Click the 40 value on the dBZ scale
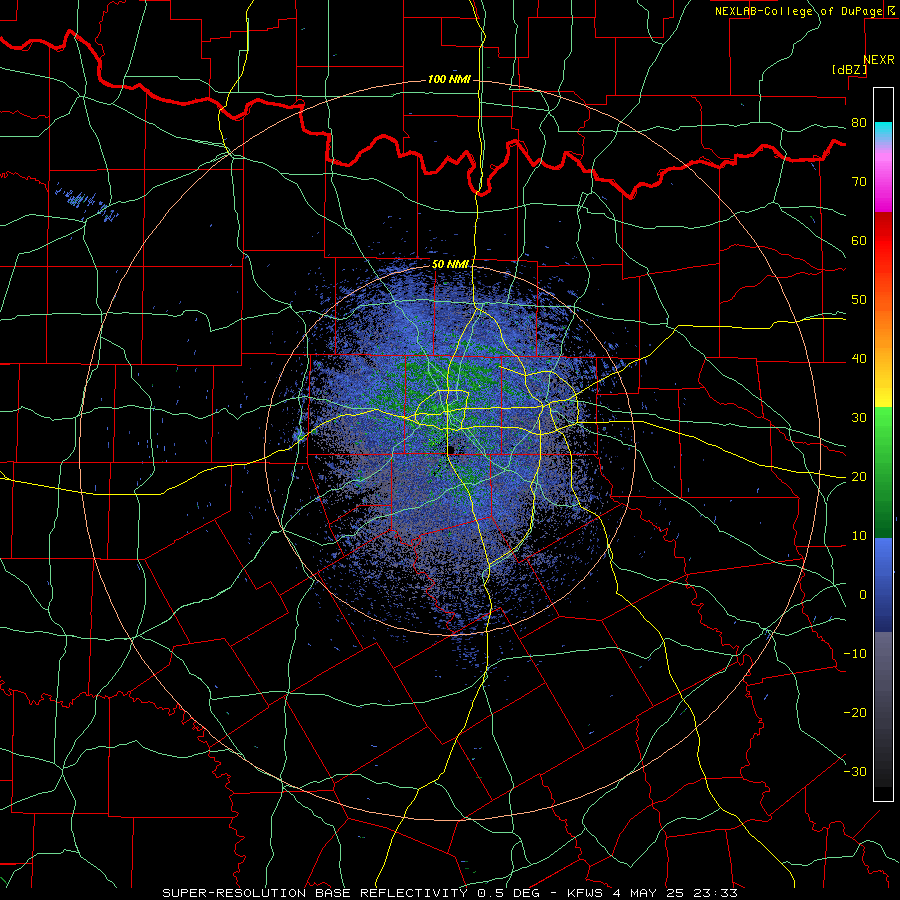900x900 pixels. pos(859,359)
